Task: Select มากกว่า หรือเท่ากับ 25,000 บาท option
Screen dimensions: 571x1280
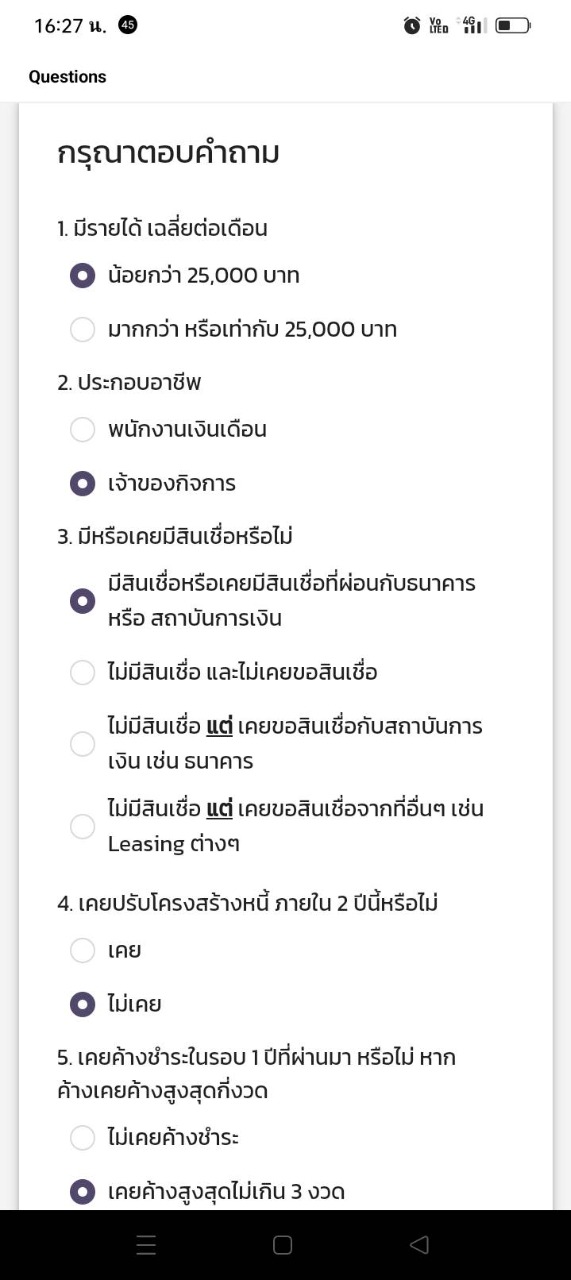Action: [234, 329]
